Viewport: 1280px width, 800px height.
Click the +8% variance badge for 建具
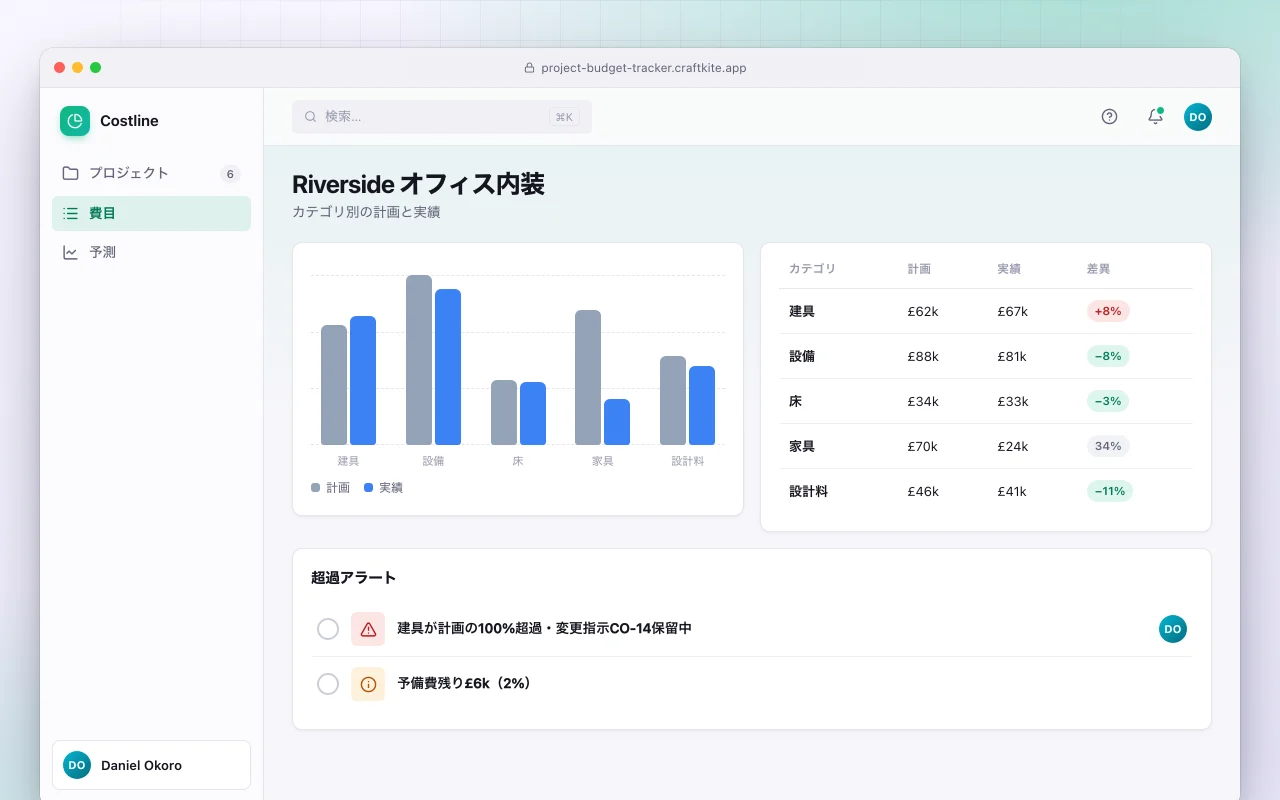pos(1108,311)
